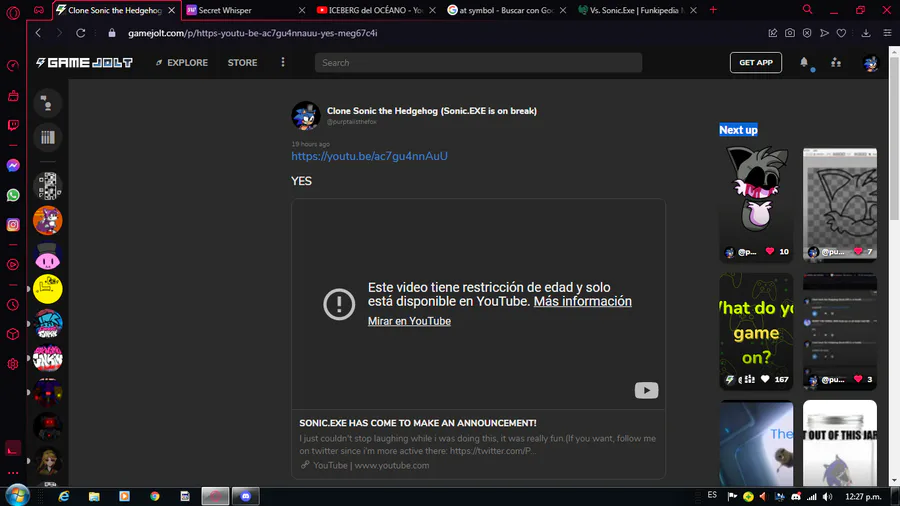Open Discord from taskbar

click(246, 496)
